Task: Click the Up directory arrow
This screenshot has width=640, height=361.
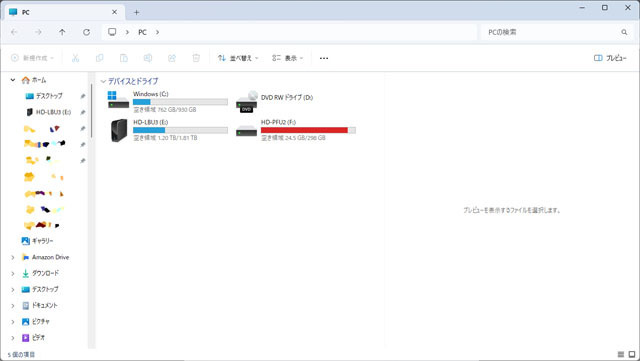Action: coord(62,32)
